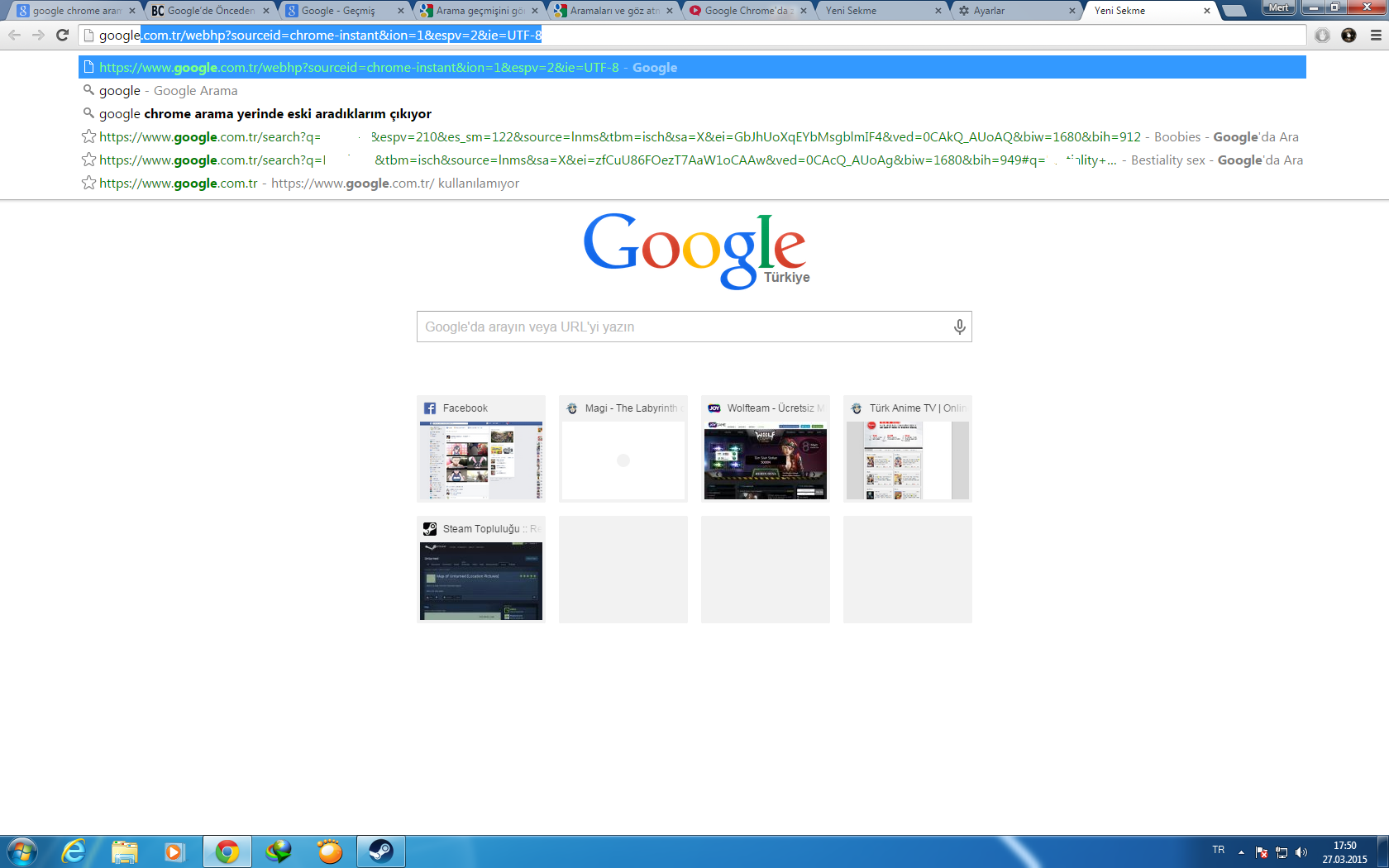Click the Steam icon in taskbar
This screenshot has height=868, width=1389.
coord(381,851)
